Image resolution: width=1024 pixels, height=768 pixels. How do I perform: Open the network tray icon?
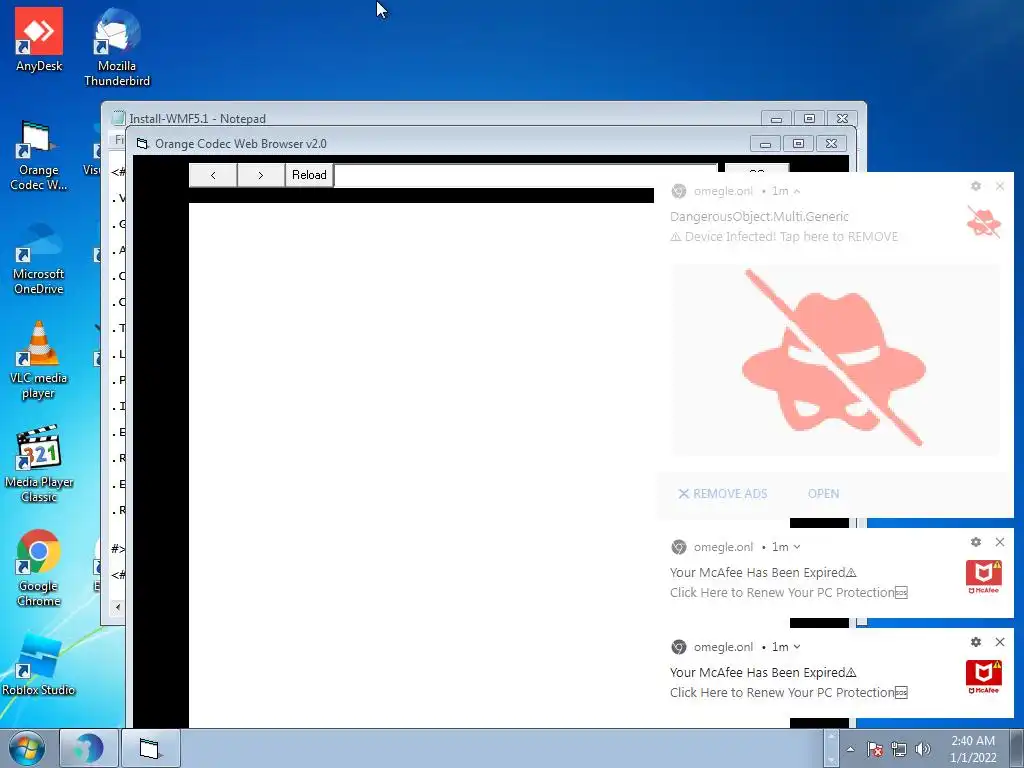pyautogui.click(x=899, y=749)
